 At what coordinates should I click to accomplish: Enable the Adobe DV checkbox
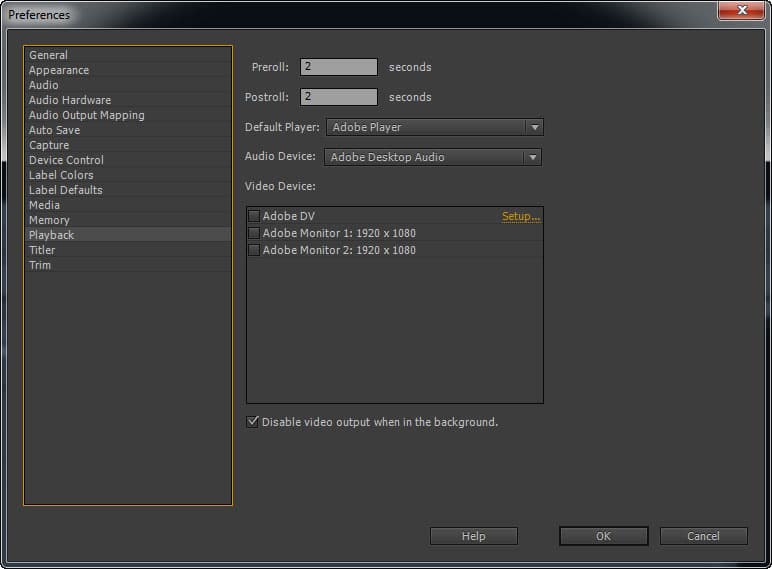254,216
